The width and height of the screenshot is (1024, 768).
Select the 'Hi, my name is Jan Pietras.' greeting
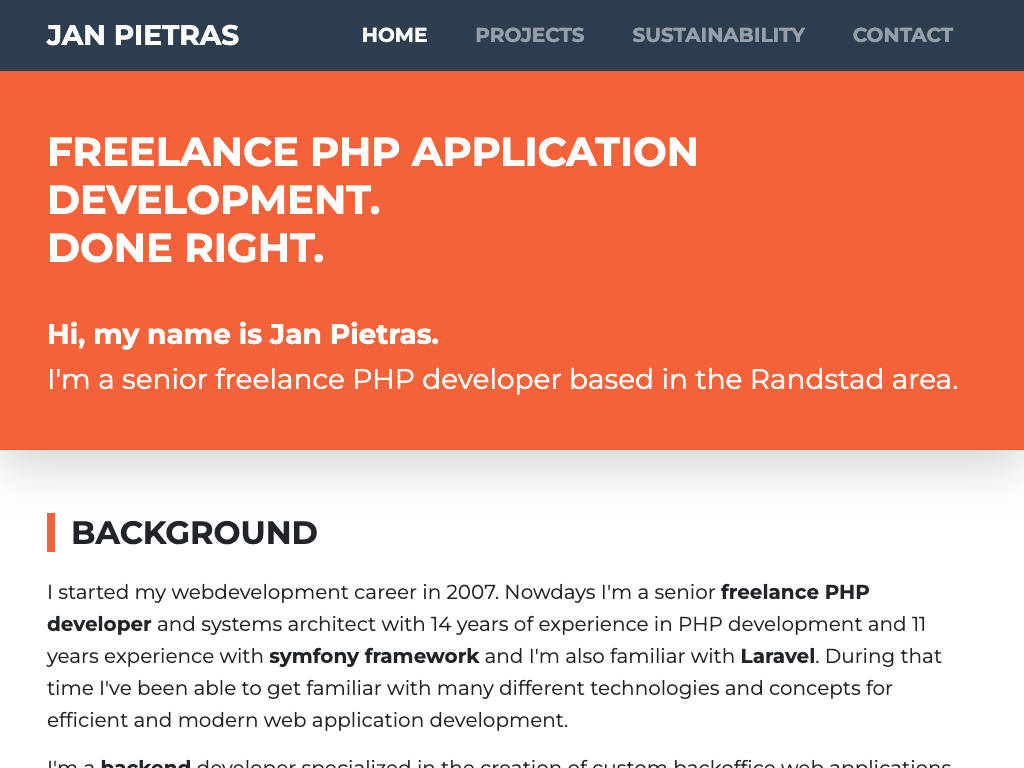tap(243, 334)
